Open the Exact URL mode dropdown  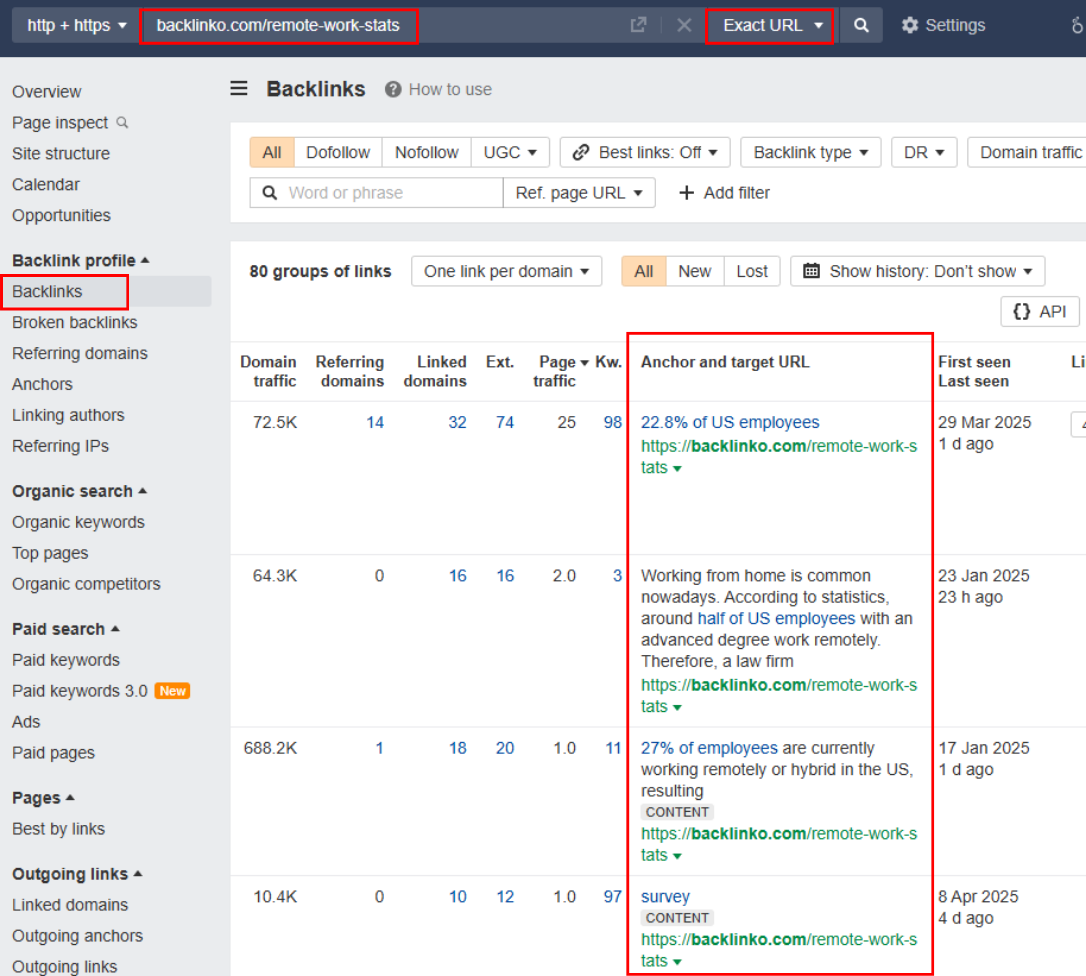pyautogui.click(x=772, y=26)
